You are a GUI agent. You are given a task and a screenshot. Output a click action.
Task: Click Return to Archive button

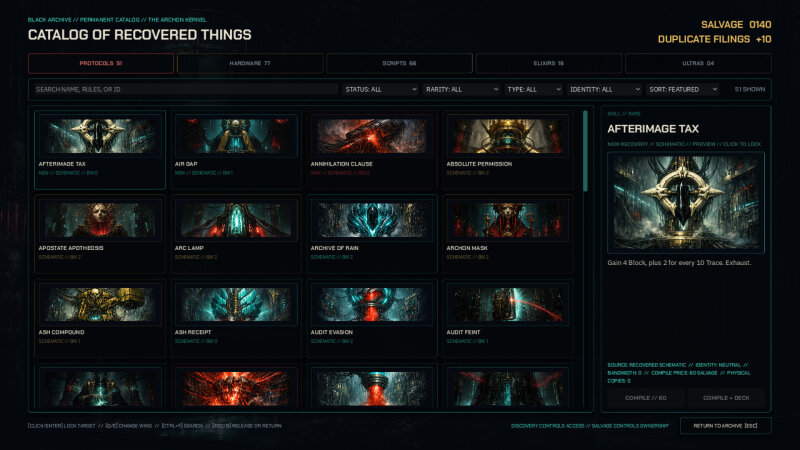pos(726,426)
